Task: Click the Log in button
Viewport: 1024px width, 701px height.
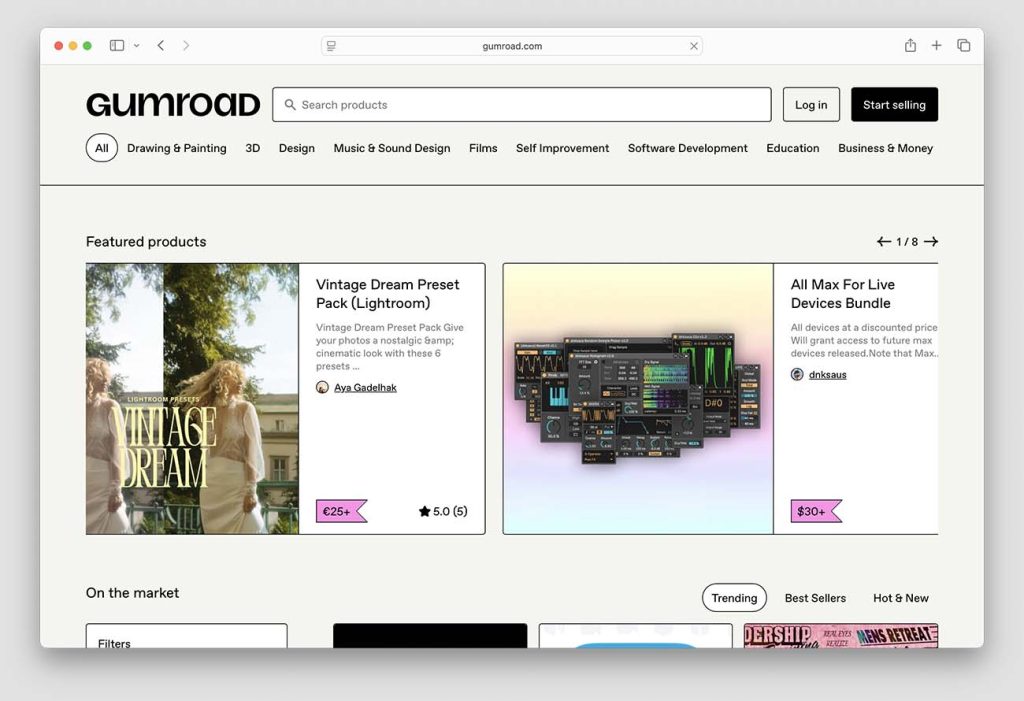Action: point(810,105)
